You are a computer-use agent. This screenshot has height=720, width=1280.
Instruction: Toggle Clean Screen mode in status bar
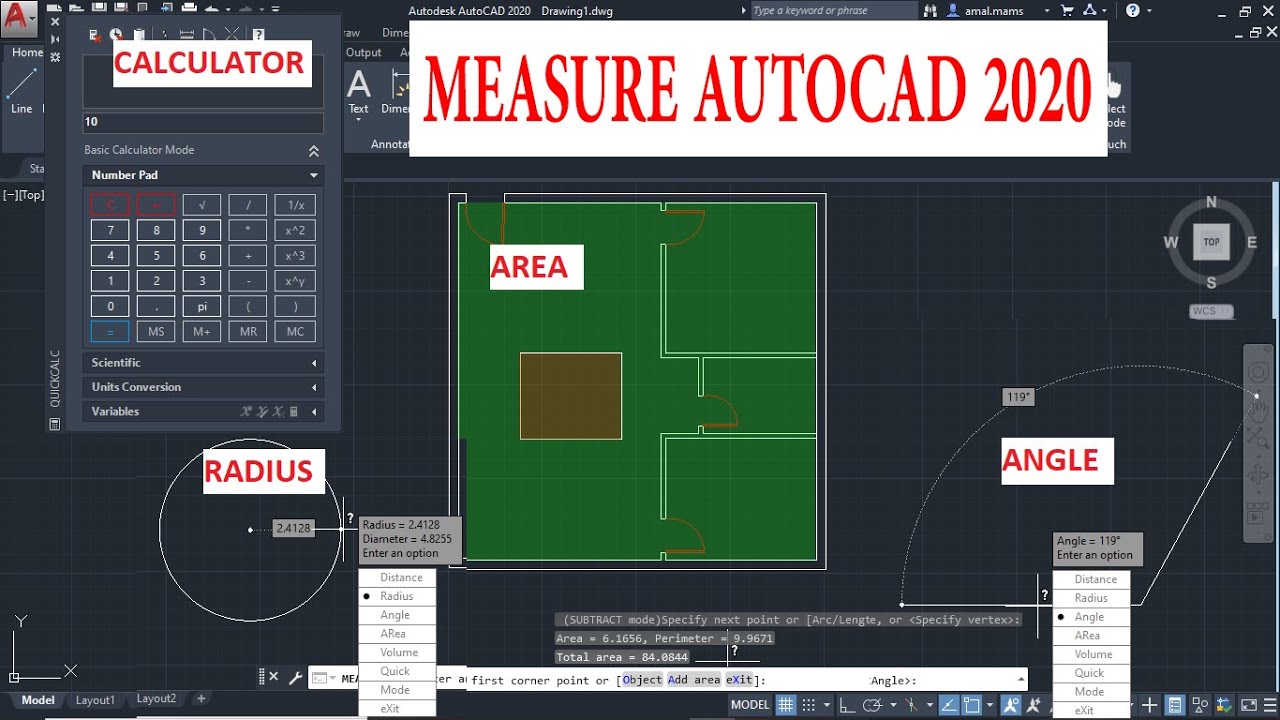1249,705
